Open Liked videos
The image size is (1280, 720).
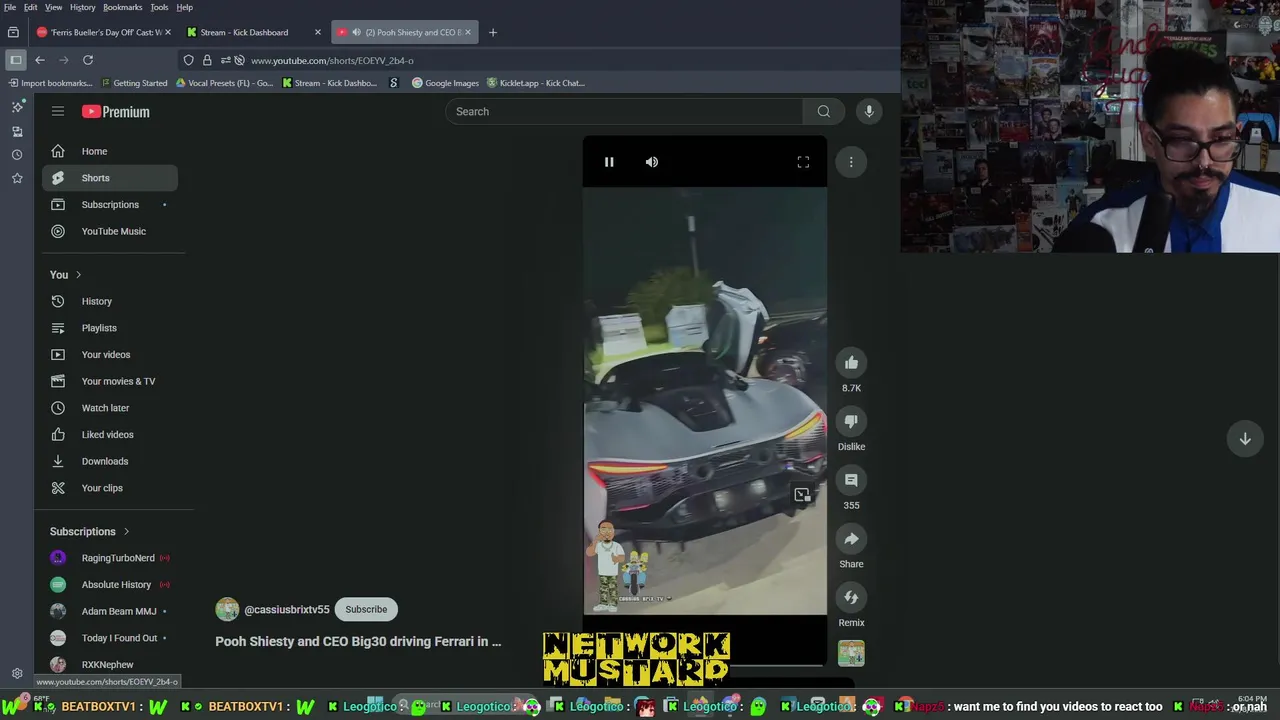[x=110, y=435]
